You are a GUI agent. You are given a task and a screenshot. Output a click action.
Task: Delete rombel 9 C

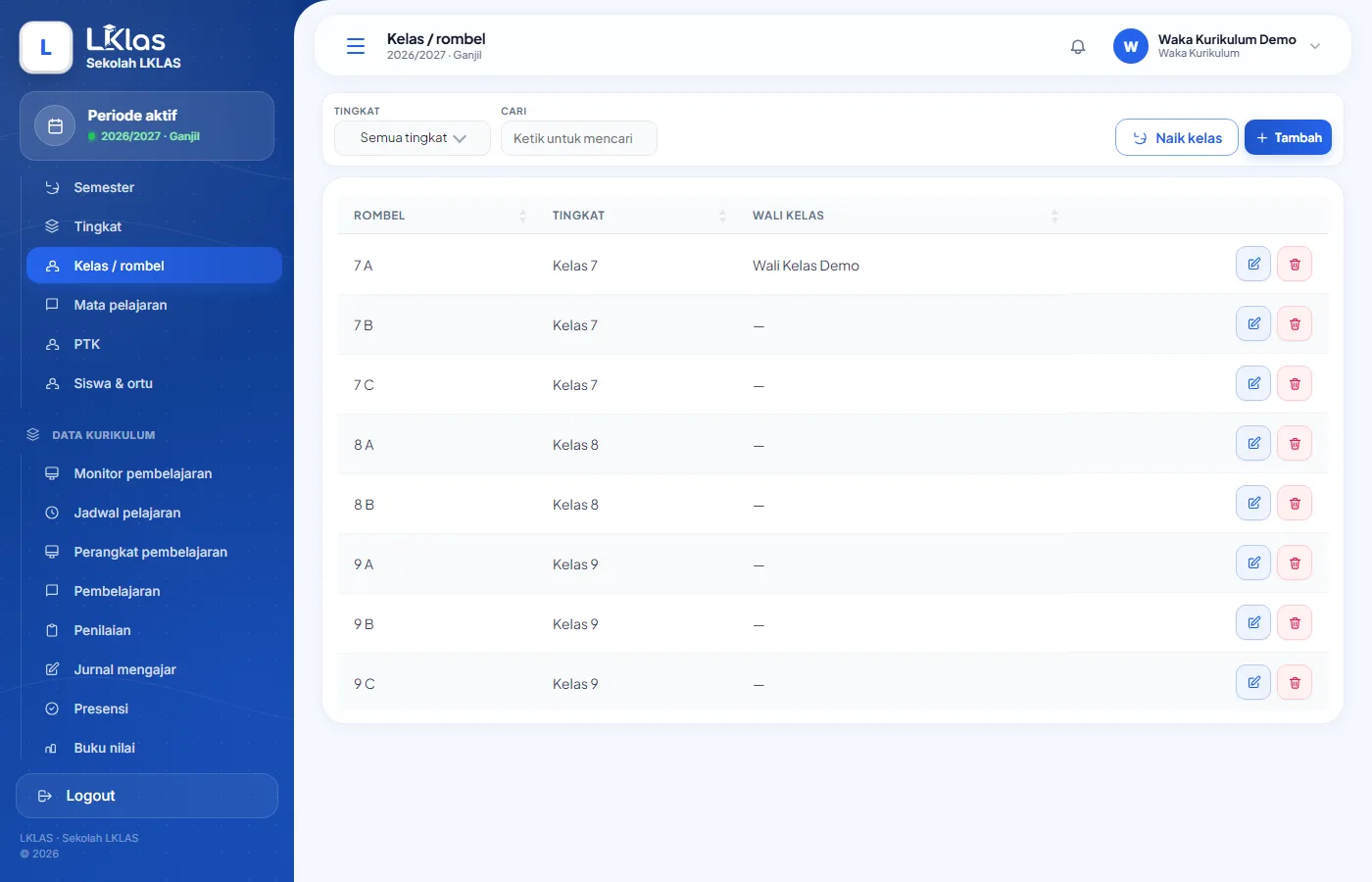[1295, 682]
